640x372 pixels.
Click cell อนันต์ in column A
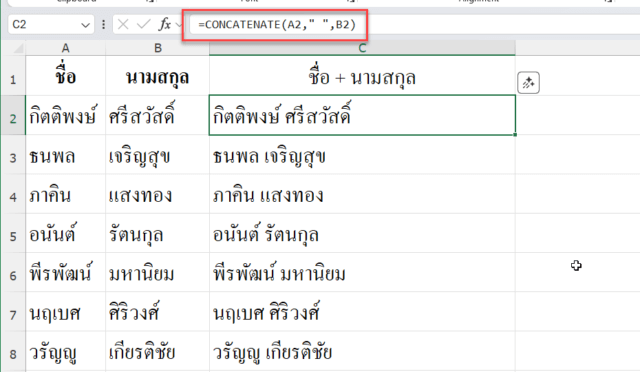click(x=66, y=233)
